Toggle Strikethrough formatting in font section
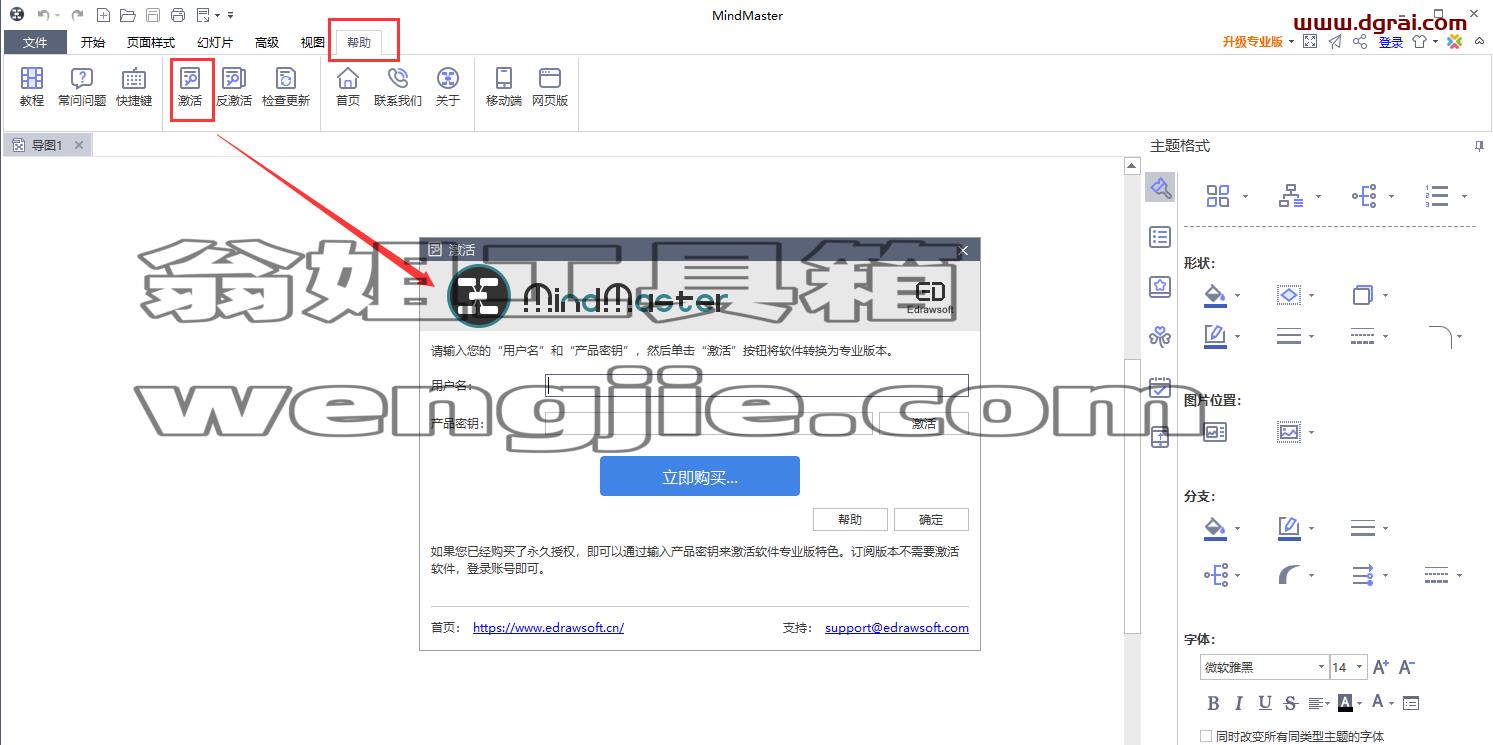The width and height of the screenshot is (1493, 745). tap(1291, 703)
